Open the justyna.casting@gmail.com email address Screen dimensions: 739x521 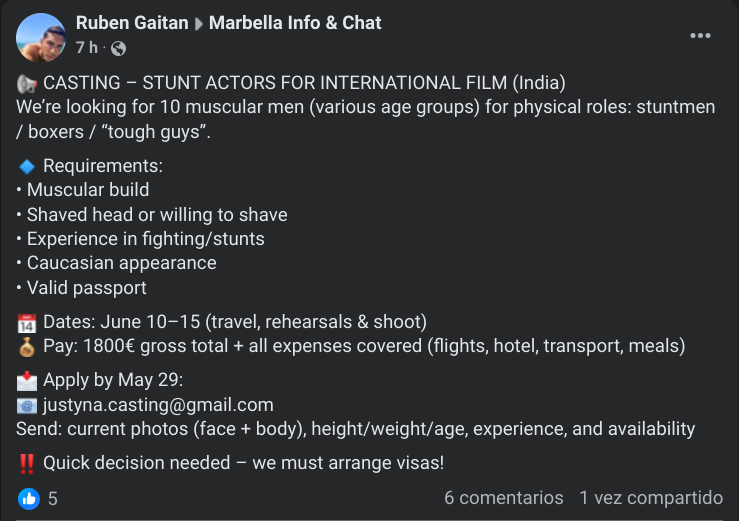[158, 405]
